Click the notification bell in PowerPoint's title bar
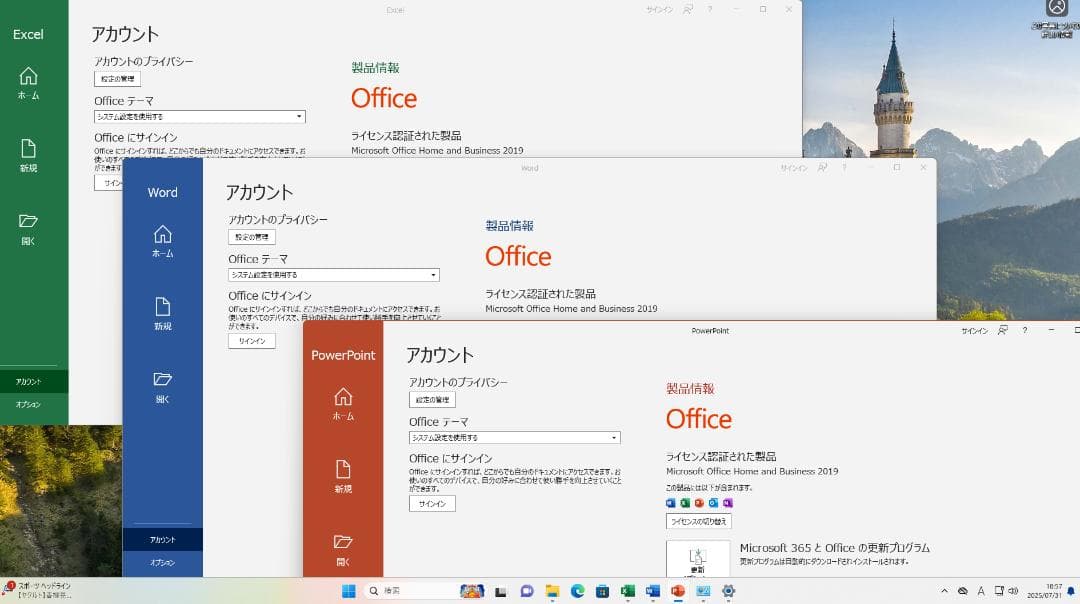Image resolution: width=1080 pixels, height=604 pixels. pos(1001,330)
